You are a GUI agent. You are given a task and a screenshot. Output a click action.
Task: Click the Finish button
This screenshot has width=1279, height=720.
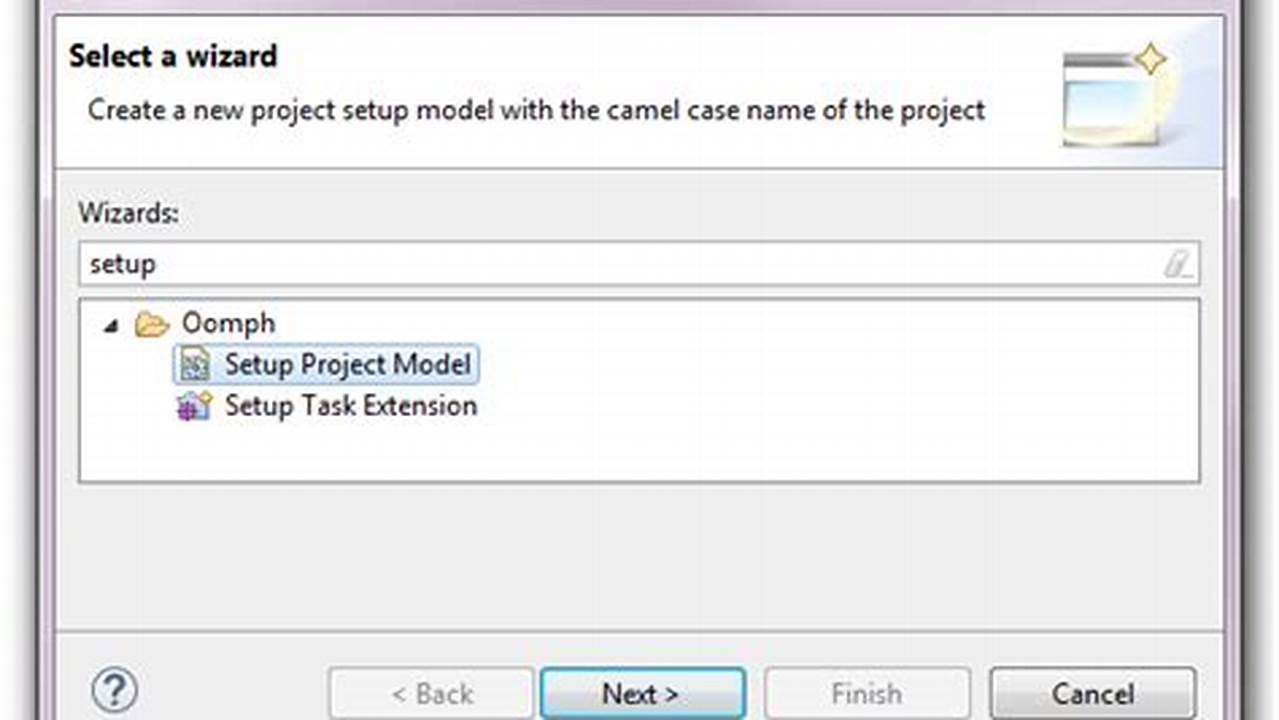tap(866, 693)
